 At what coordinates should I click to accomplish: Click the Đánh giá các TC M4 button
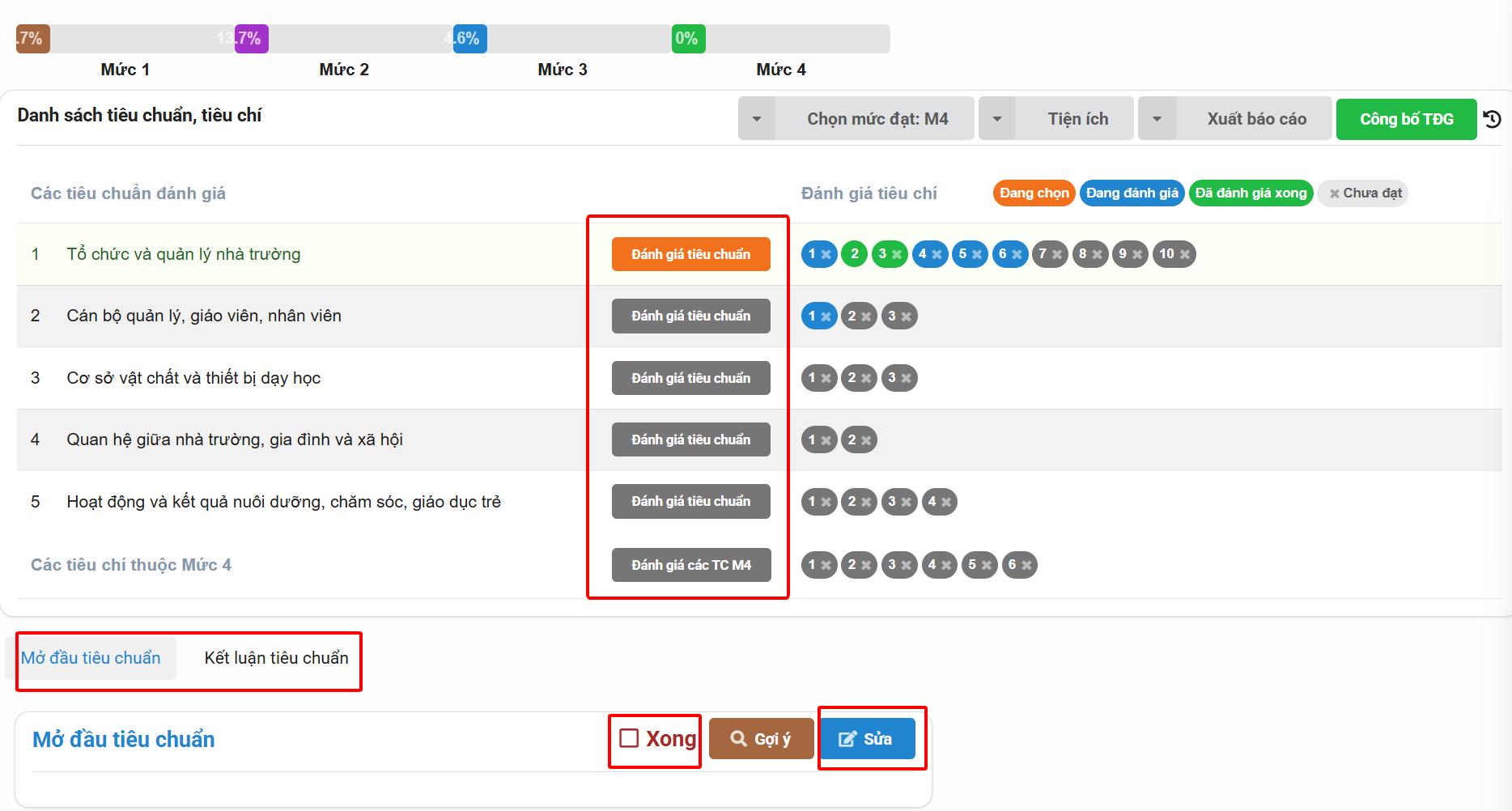(x=690, y=565)
